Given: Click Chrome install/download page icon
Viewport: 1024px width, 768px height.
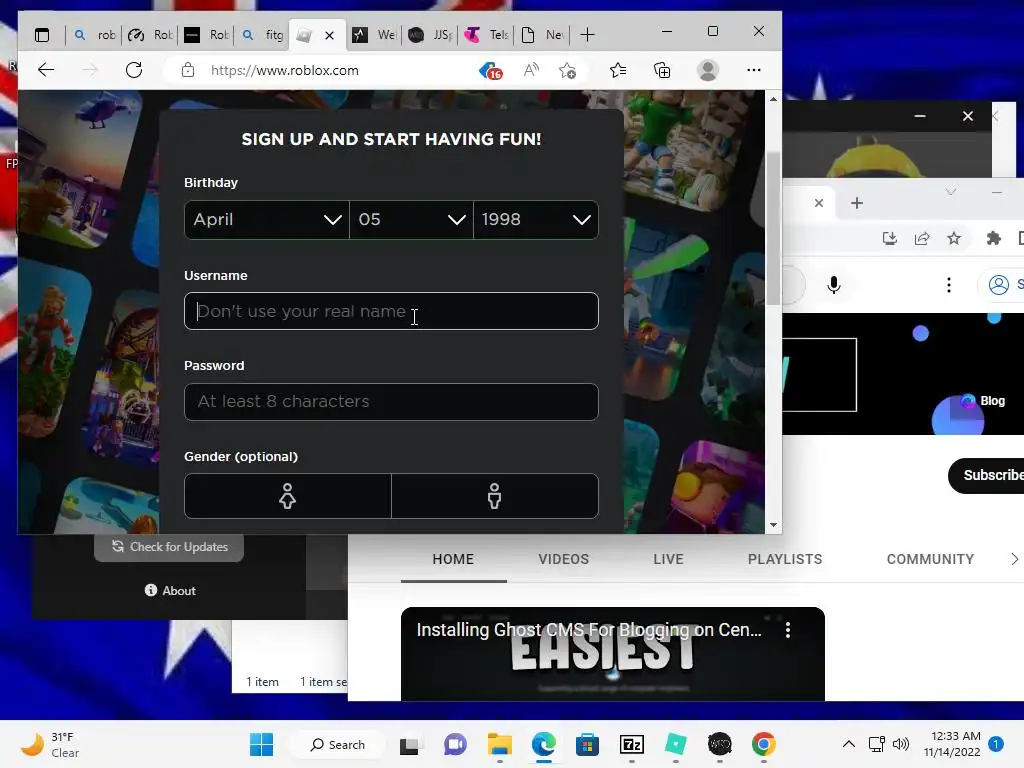Looking at the screenshot, I should click(889, 238).
